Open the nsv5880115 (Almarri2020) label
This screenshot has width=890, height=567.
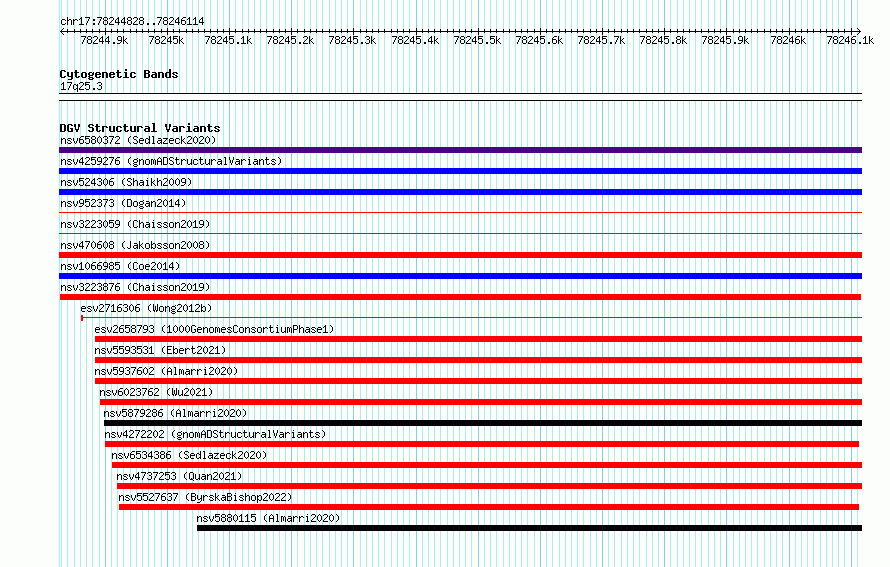coord(268,518)
